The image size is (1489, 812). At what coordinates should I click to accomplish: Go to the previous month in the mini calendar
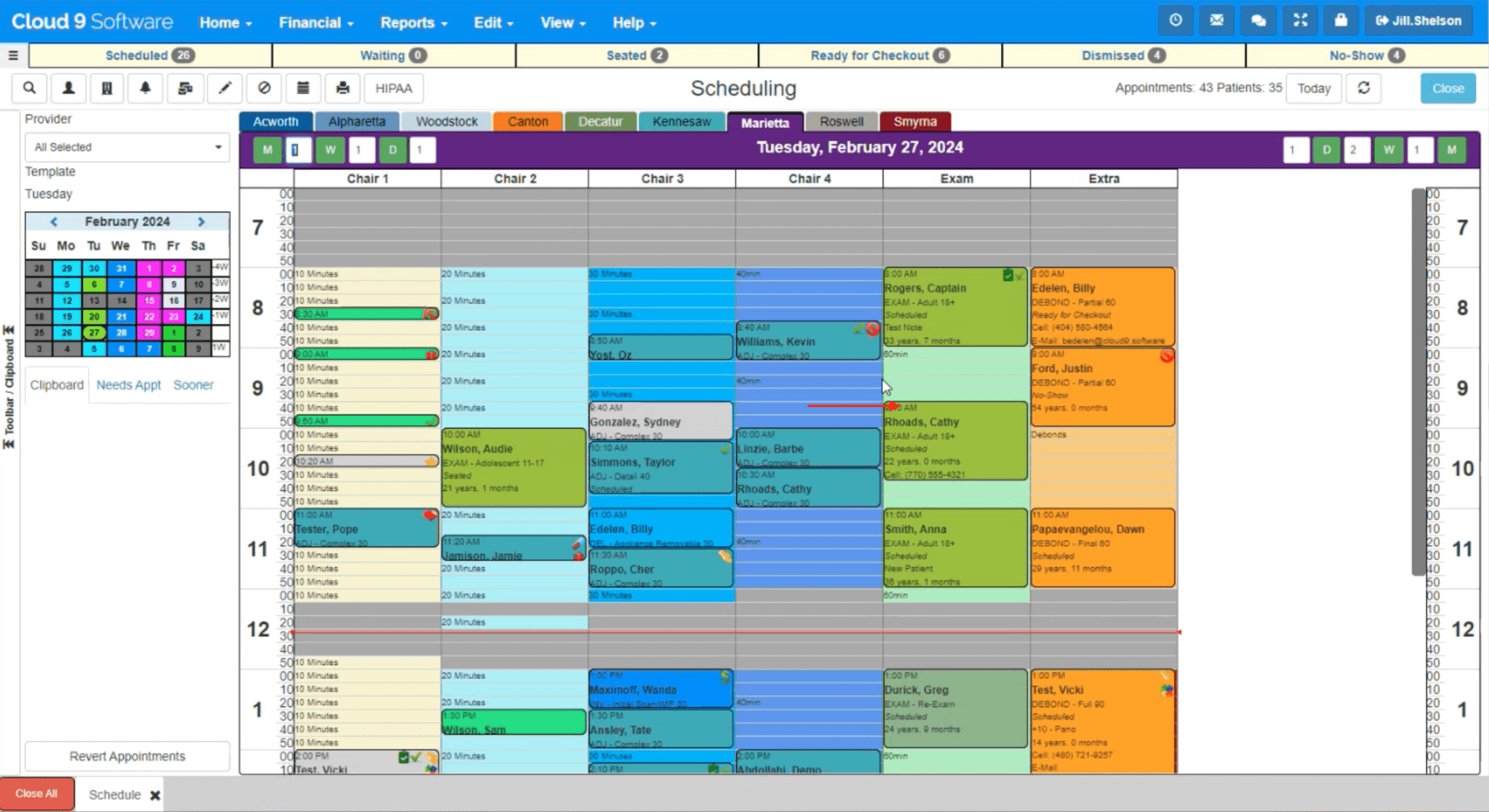54,222
